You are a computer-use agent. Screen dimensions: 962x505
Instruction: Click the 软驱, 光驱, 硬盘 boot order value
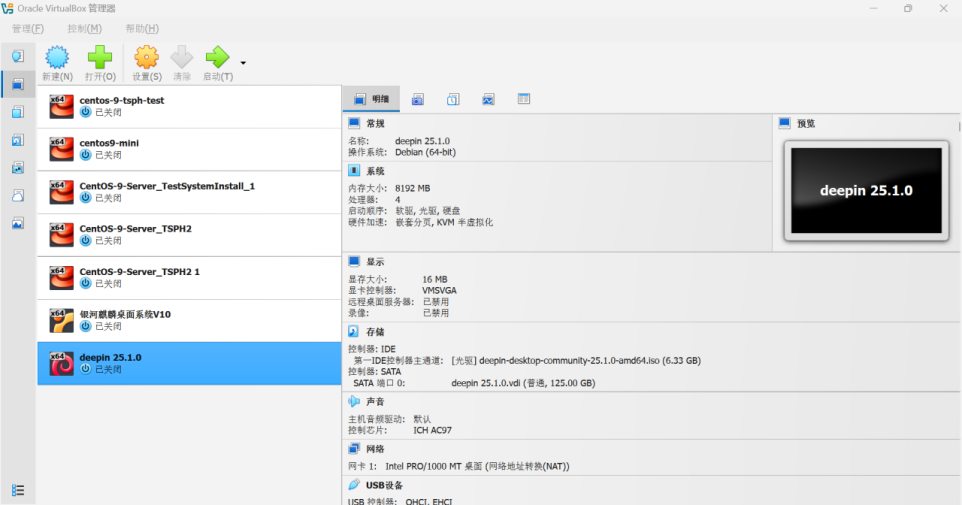click(428, 210)
